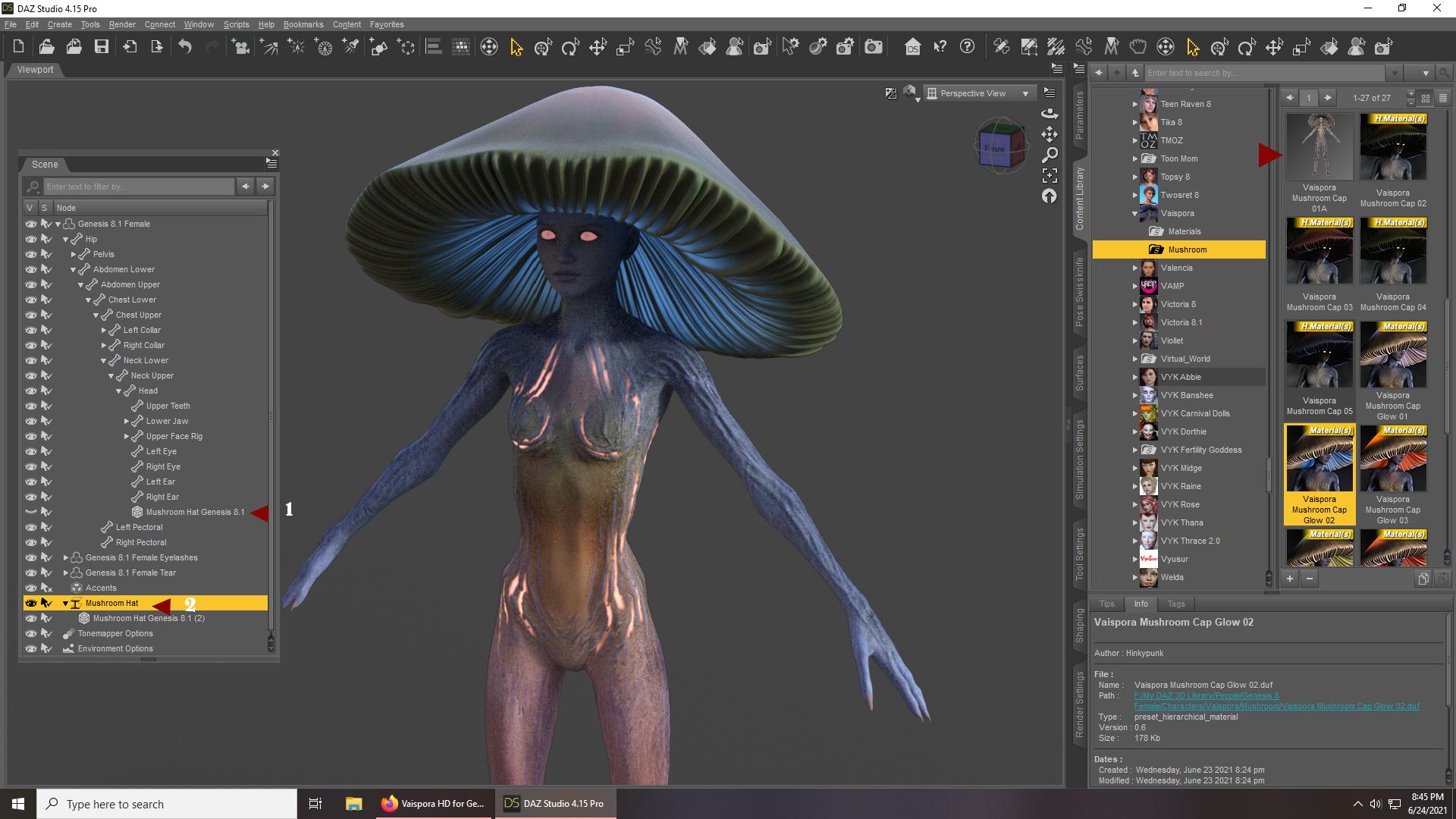The height and width of the screenshot is (819, 1456).
Task: Toggle visibility of Environment Options
Action: pyautogui.click(x=30, y=648)
